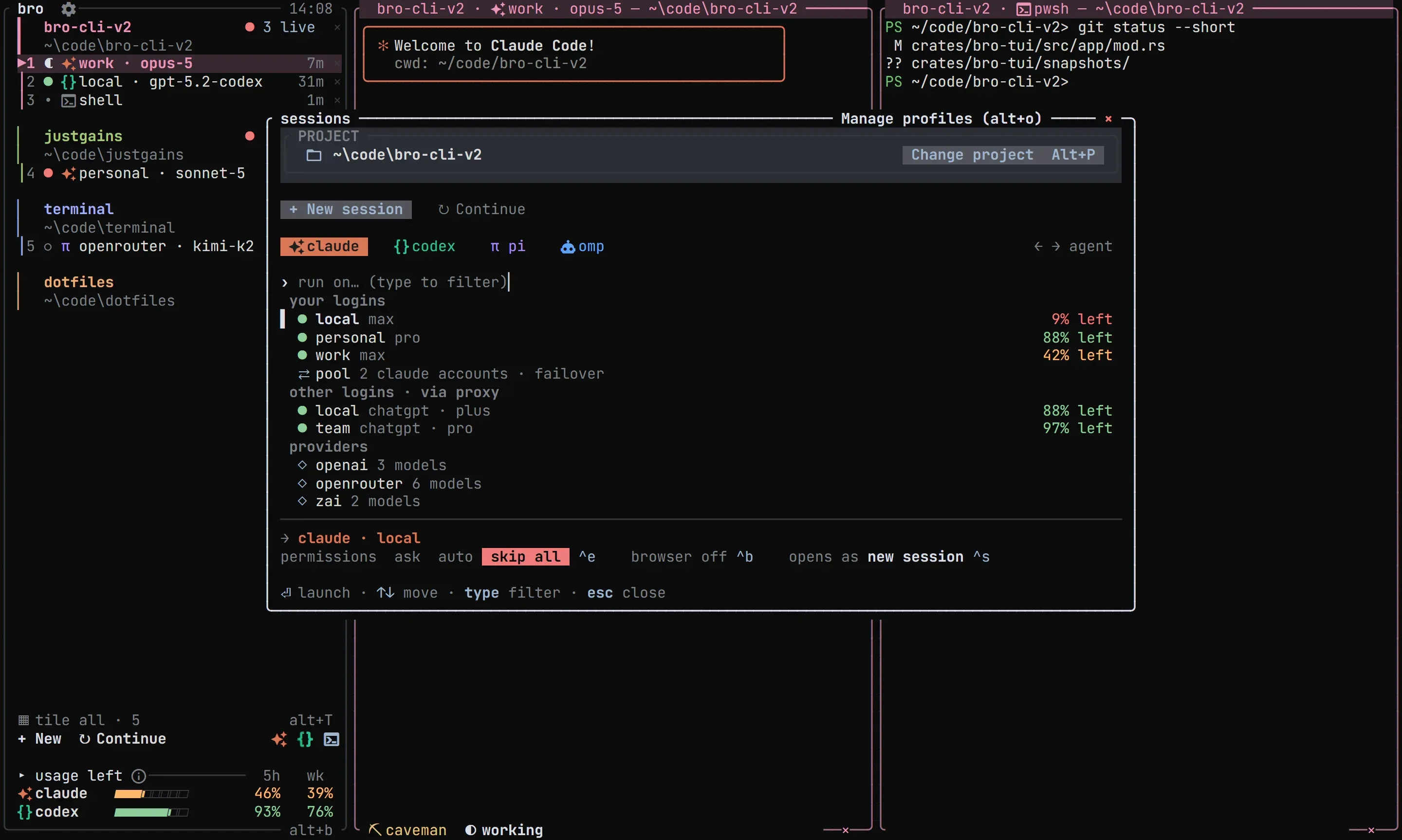
Task: Click the claude usage bar
Action: 151,794
